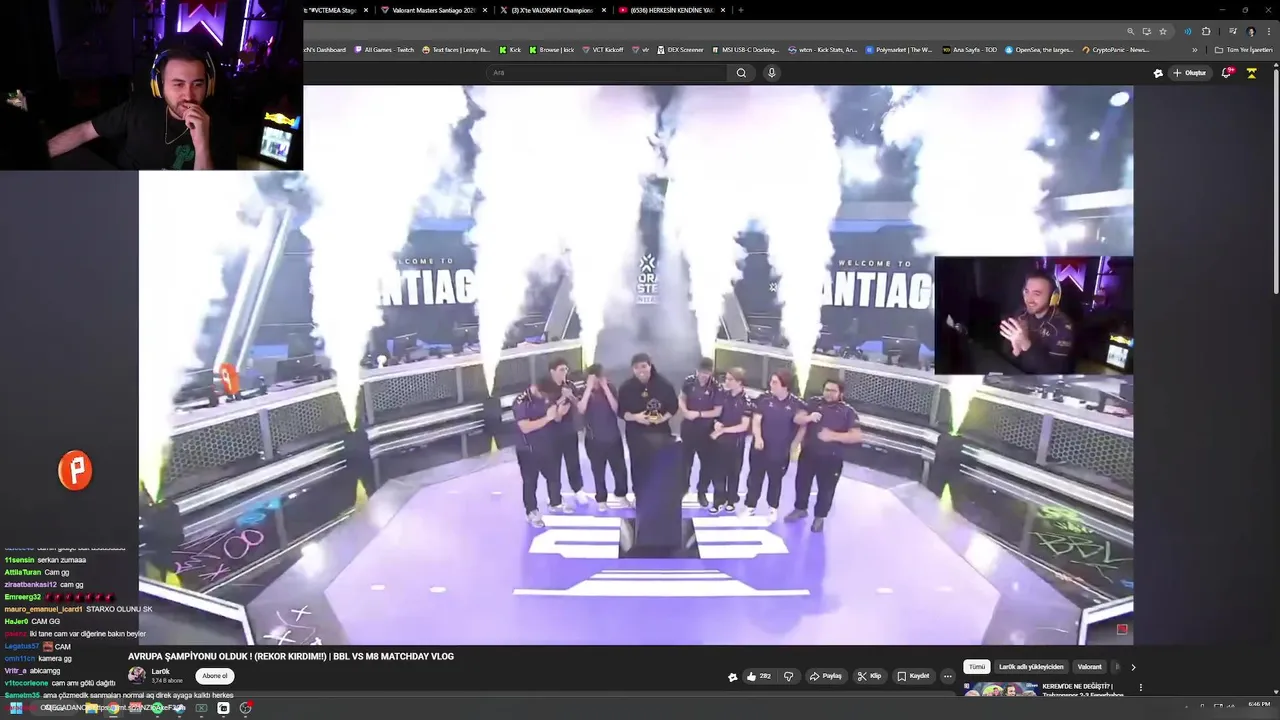This screenshot has height=720, width=1280.
Task: Subscribe with the Abone ol button
Action: pyautogui.click(x=215, y=676)
